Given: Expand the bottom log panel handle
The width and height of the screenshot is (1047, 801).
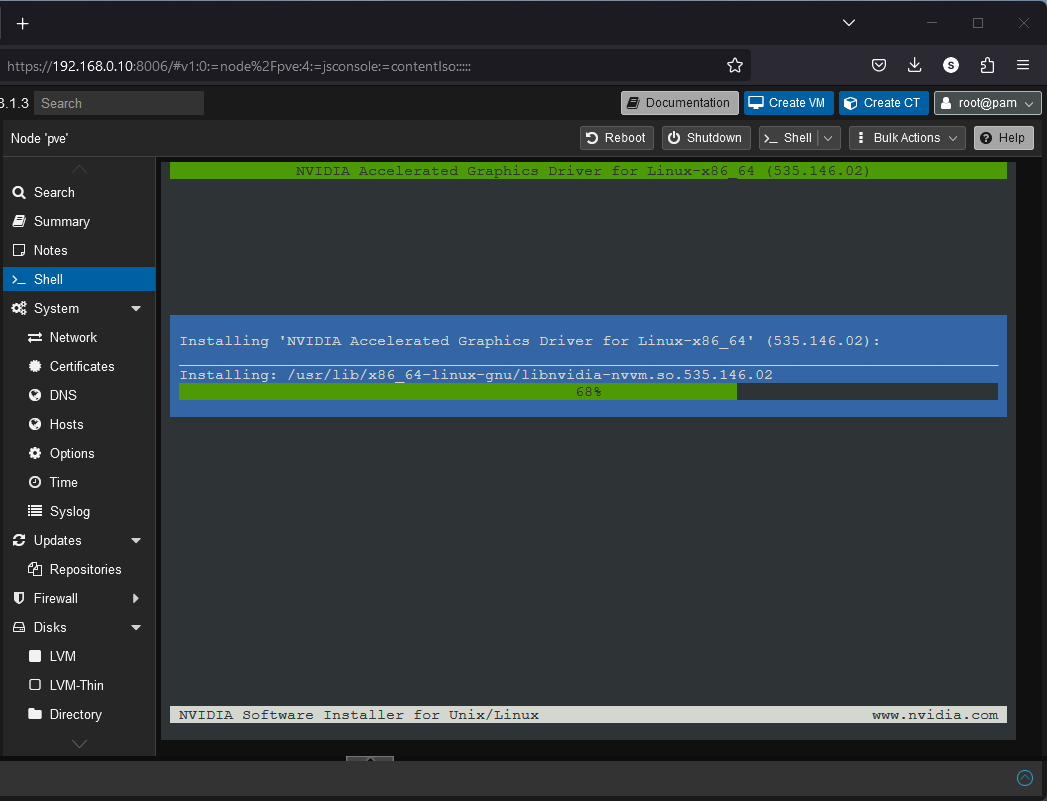Looking at the screenshot, I should click(x=370, y=759).
